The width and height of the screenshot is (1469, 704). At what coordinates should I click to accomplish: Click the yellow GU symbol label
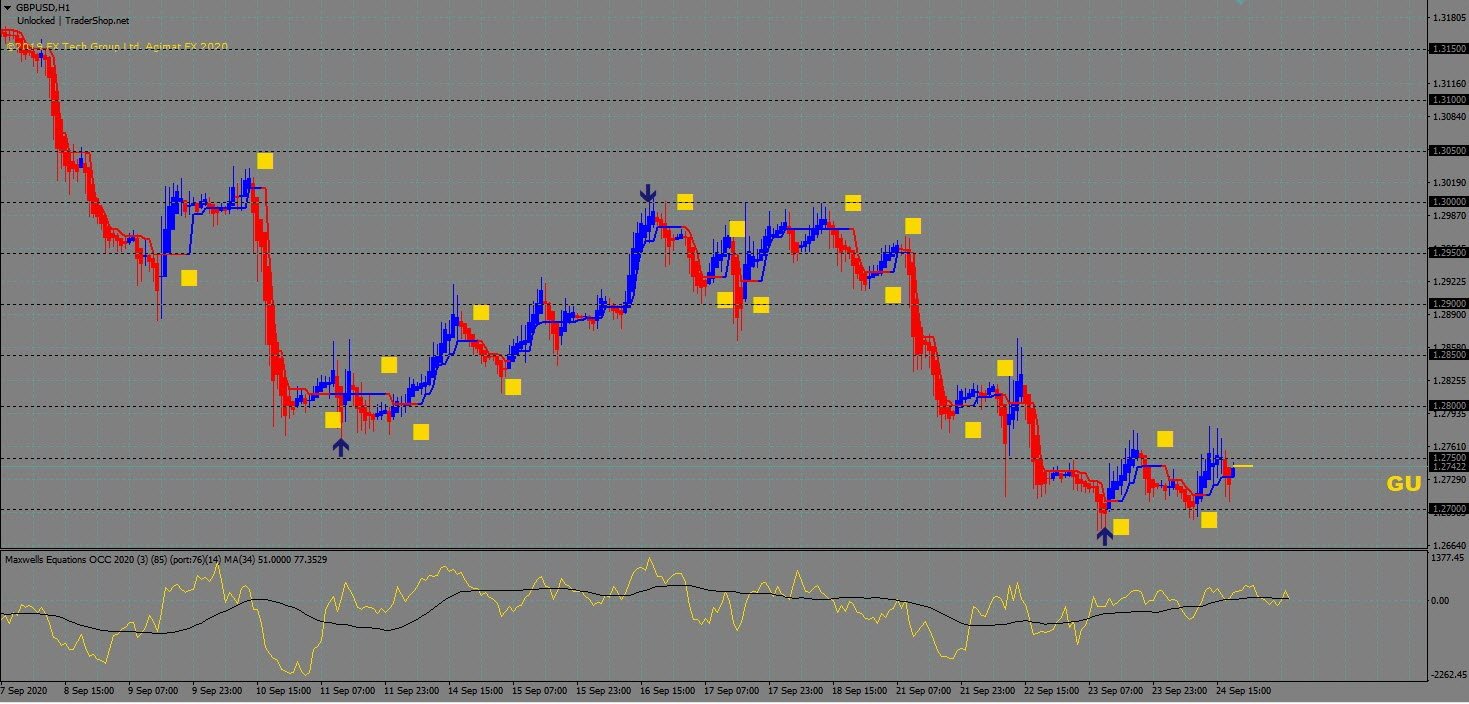coord(1403,484)
